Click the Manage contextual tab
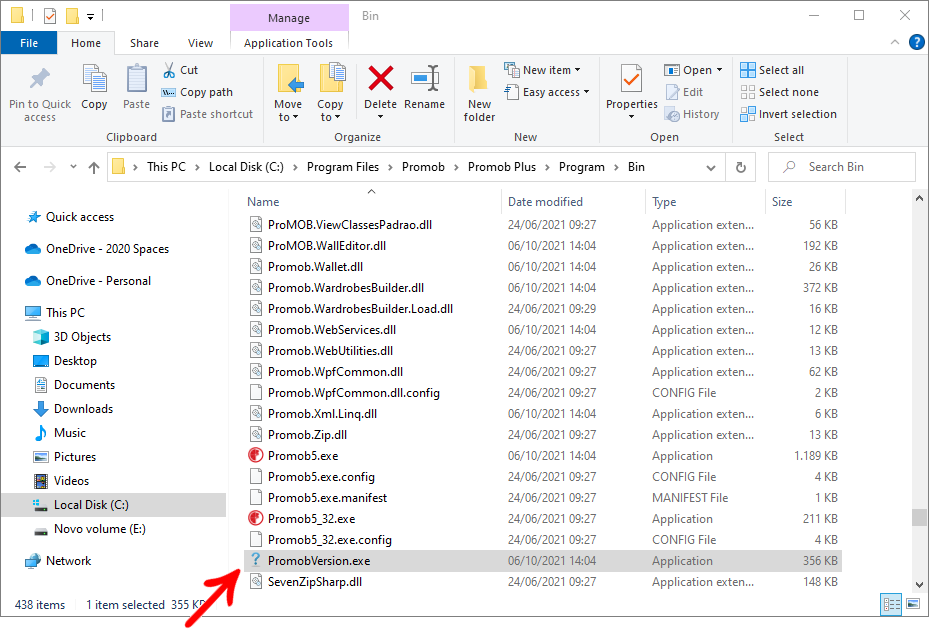Viewport: 929px width, 640px height. tap(289, 18)
